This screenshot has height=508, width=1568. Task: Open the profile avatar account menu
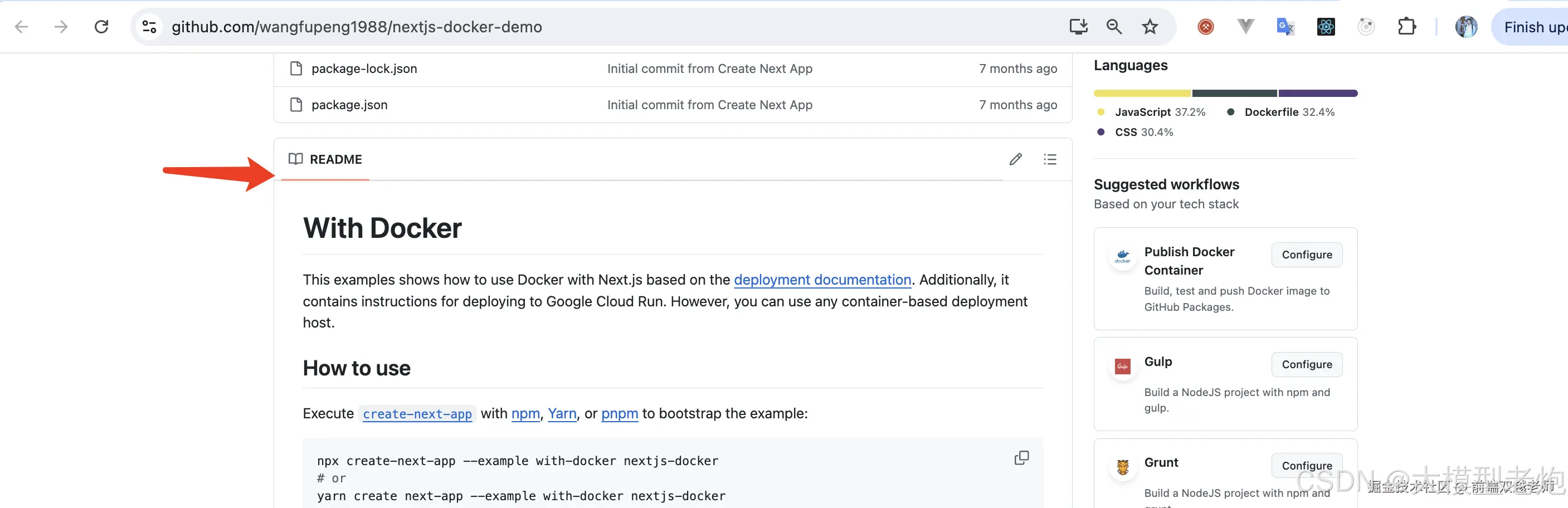pos(1467,26)
